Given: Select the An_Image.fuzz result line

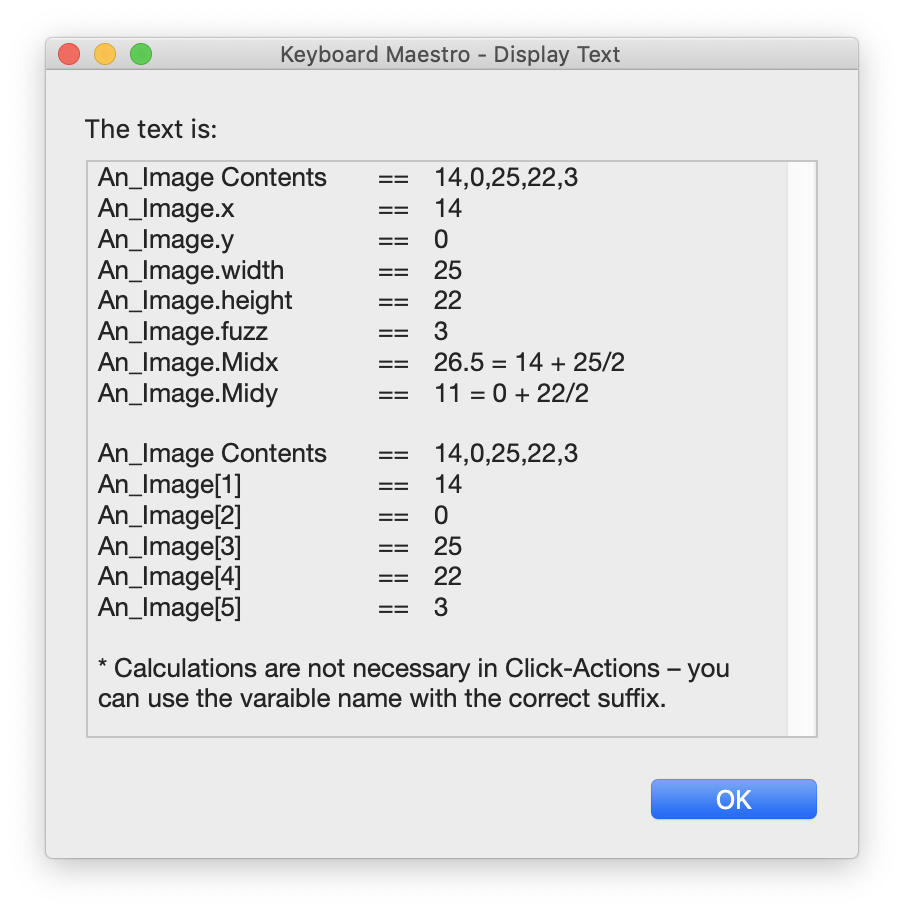Looking at the screenshot, I should click(270, 331).
